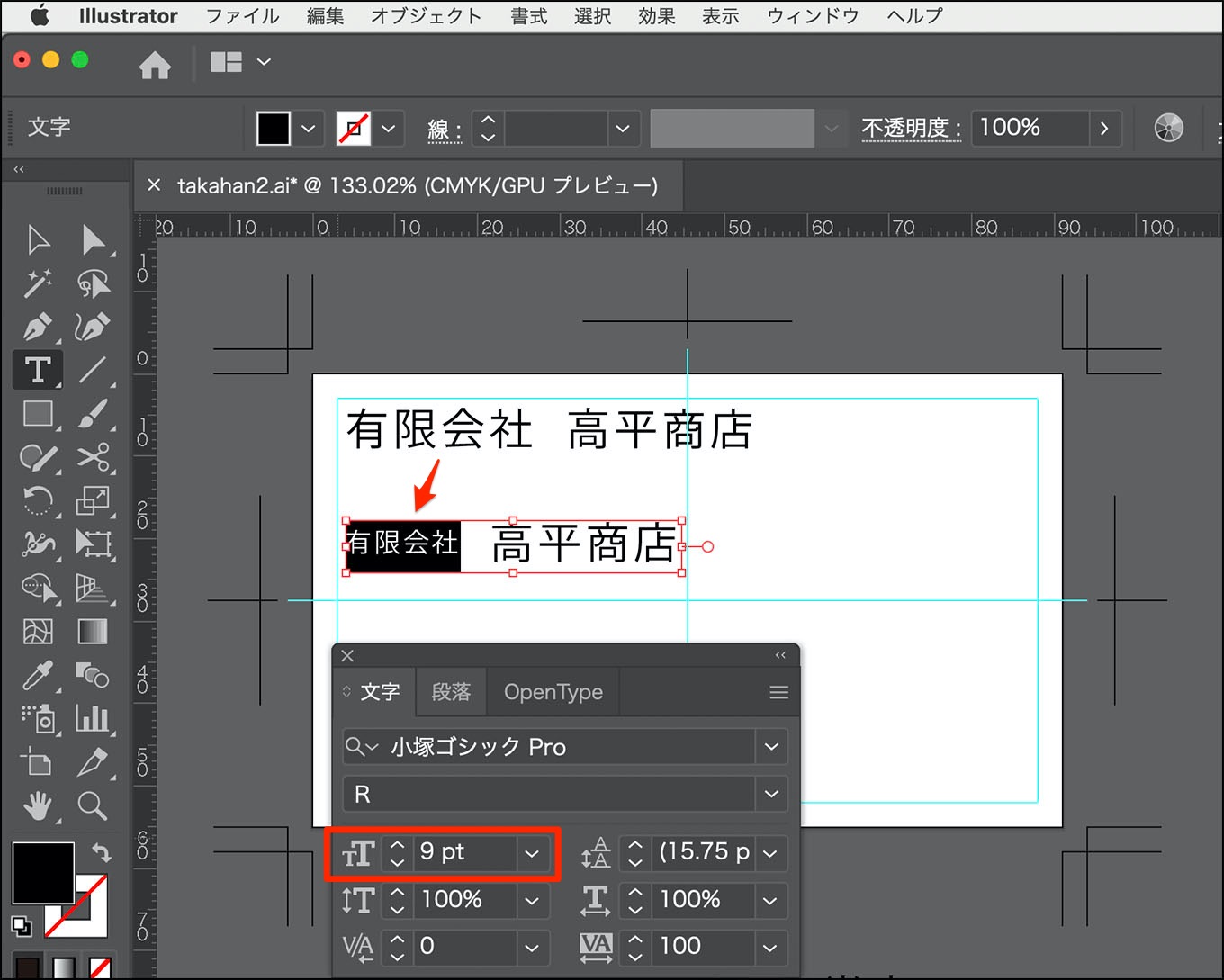Screen dimensions: 1224x980
Task: Open fill color dropdown in control bar
Action: point(308,129)
